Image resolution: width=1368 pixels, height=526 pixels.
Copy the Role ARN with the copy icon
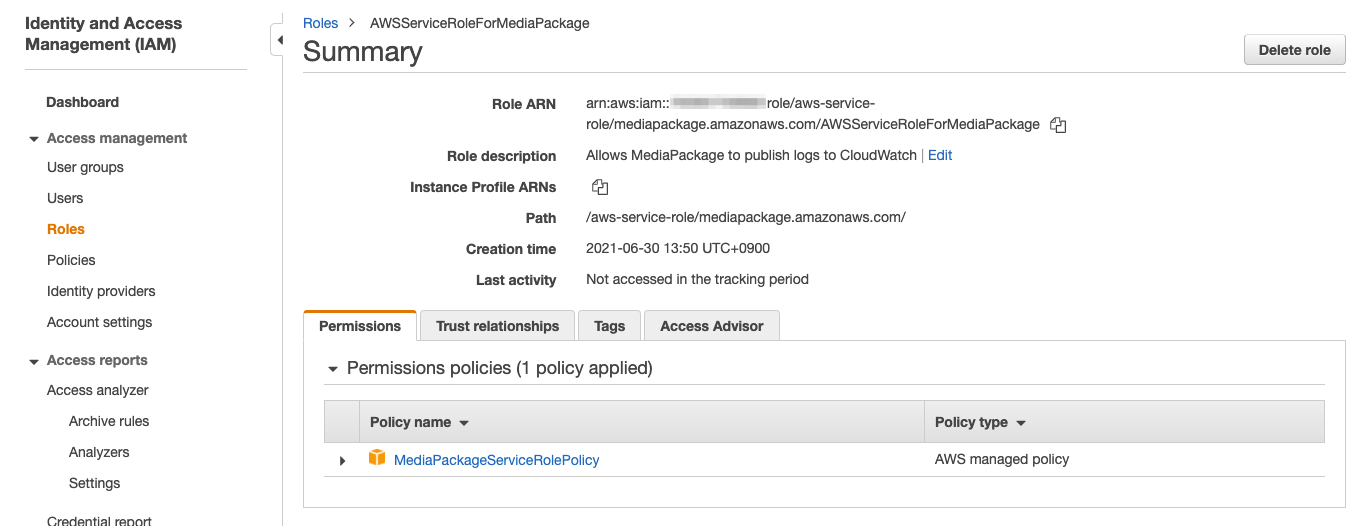tap(1058, 125)
